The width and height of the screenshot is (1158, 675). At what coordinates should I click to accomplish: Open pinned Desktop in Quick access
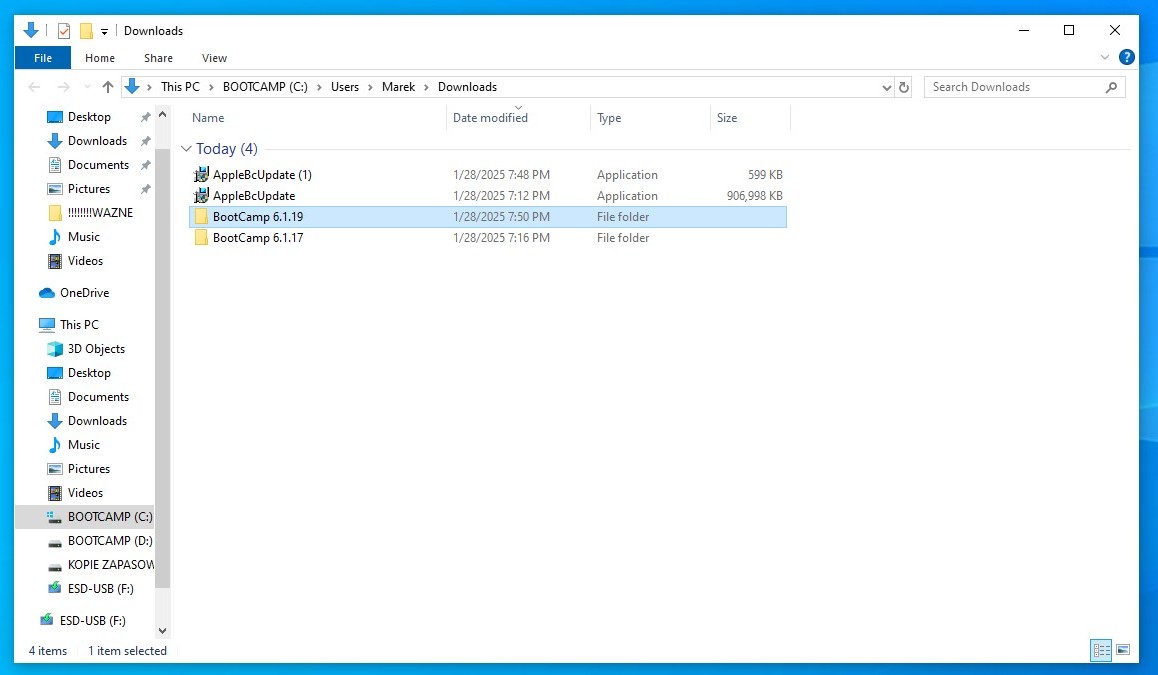89,117
